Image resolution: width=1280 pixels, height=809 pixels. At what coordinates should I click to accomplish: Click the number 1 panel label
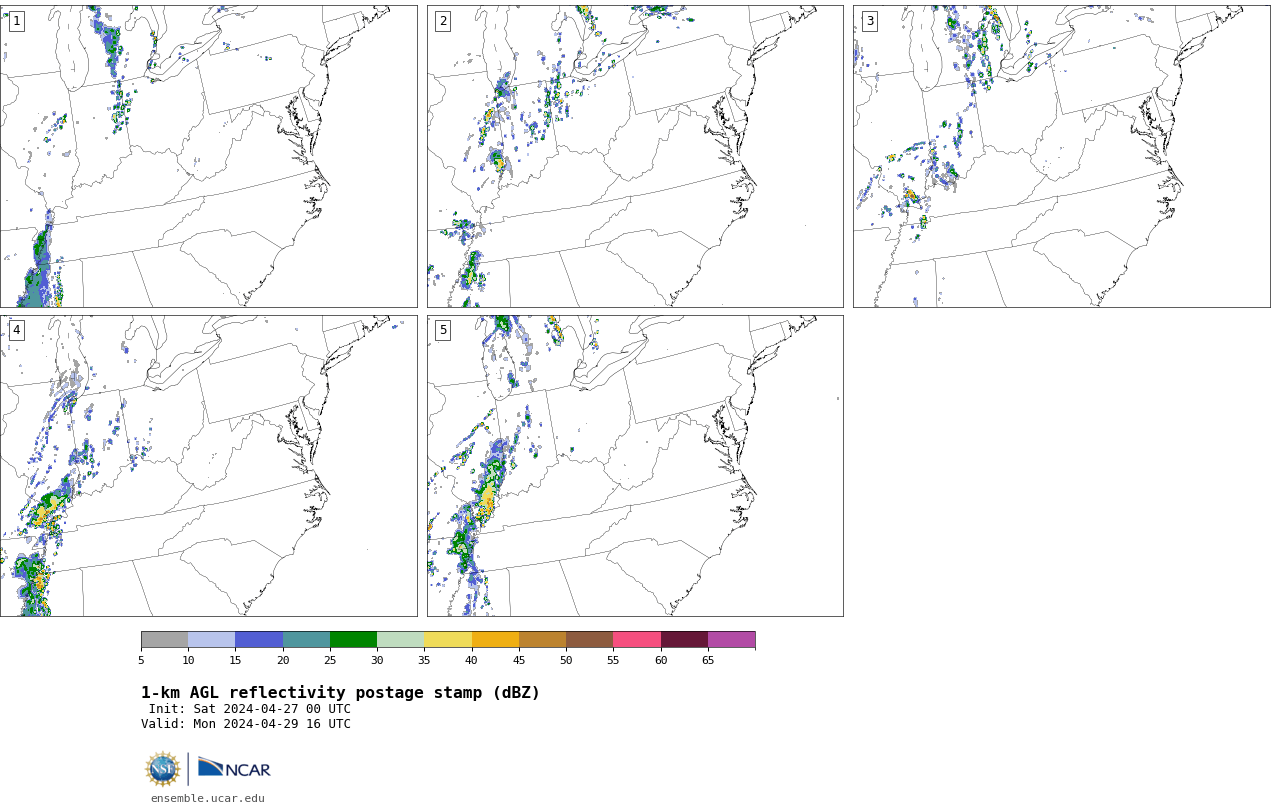pos(16,21)
